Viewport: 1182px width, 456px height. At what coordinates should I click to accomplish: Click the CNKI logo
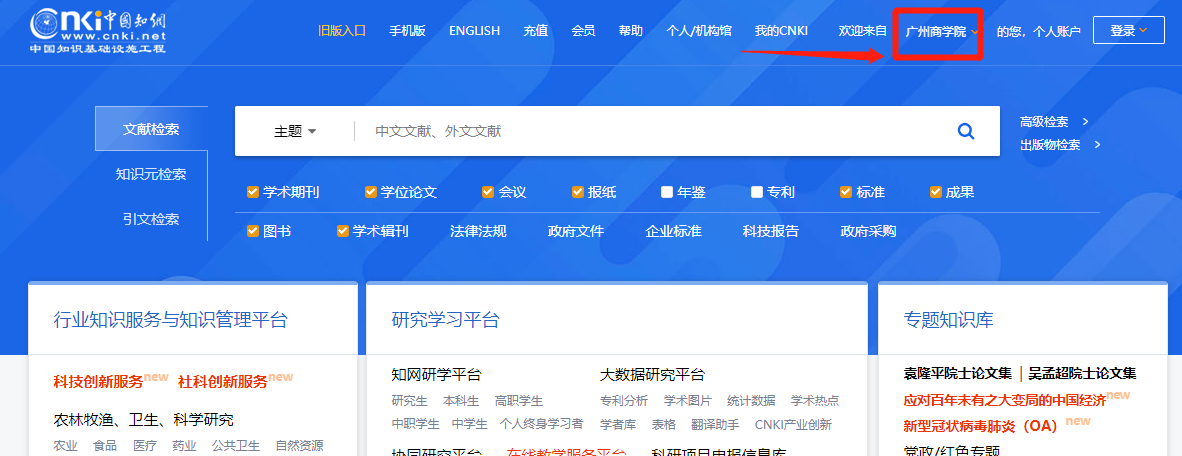96,31
